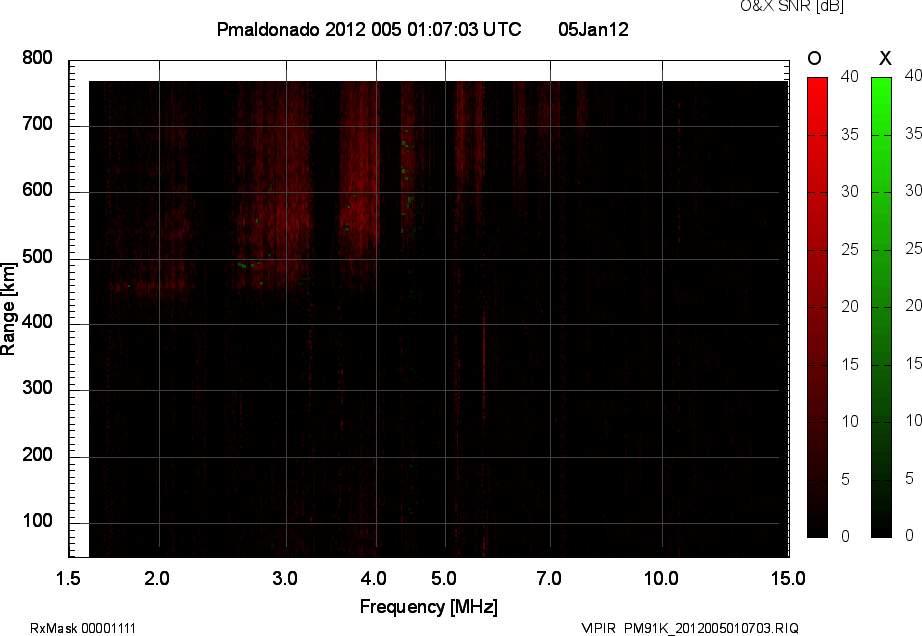Click the 'O&X SNR [dB]' legend heading
Image resolution: width=922 pixels, height=636 pixels.
pos(792,6)
